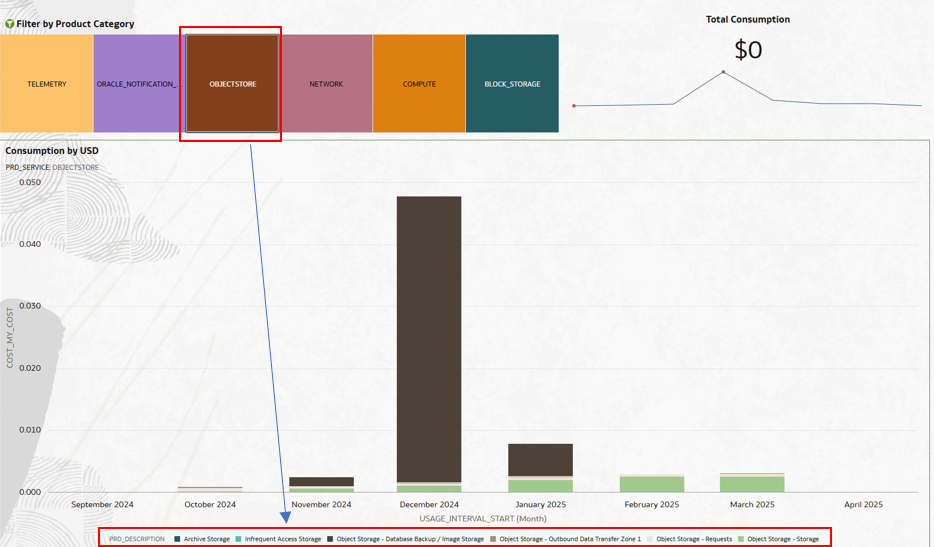Select the TELEMETRY category tile

tap(46, 83)
